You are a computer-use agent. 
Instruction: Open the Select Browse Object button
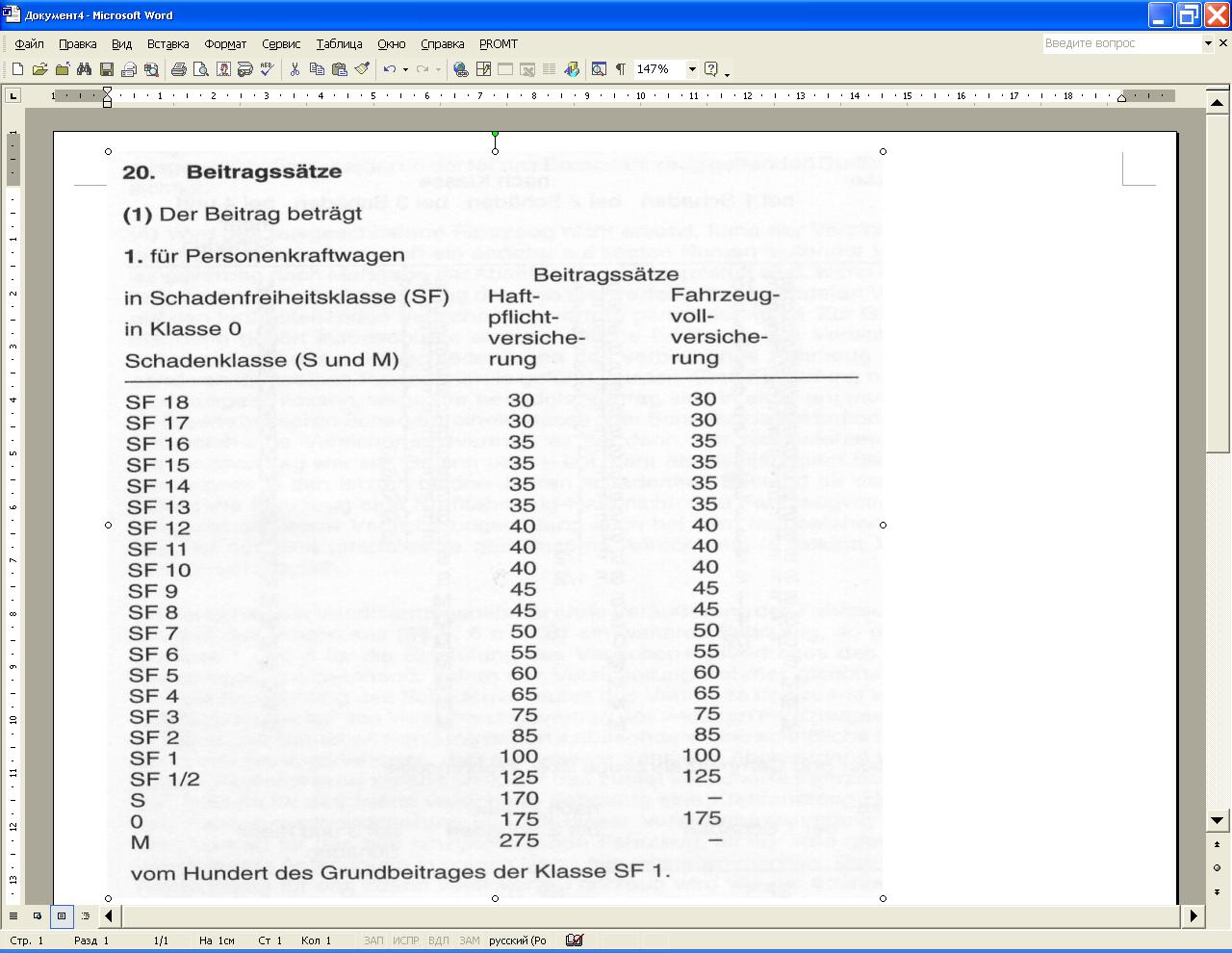(x=1218, y=867)
